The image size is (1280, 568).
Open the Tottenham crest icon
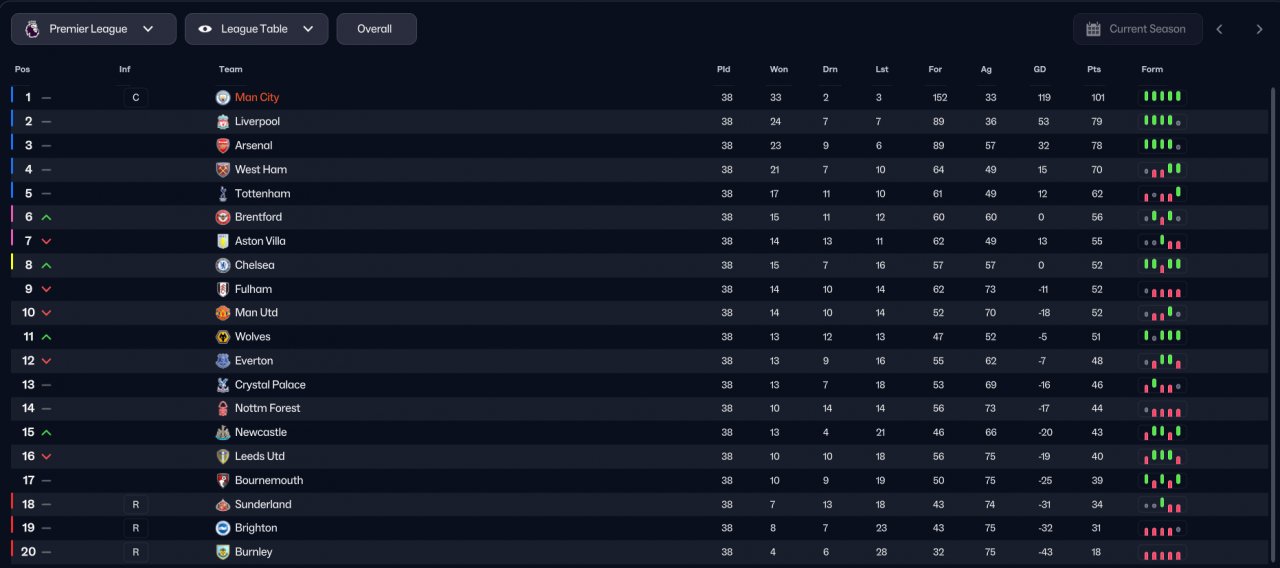point(223,193)
